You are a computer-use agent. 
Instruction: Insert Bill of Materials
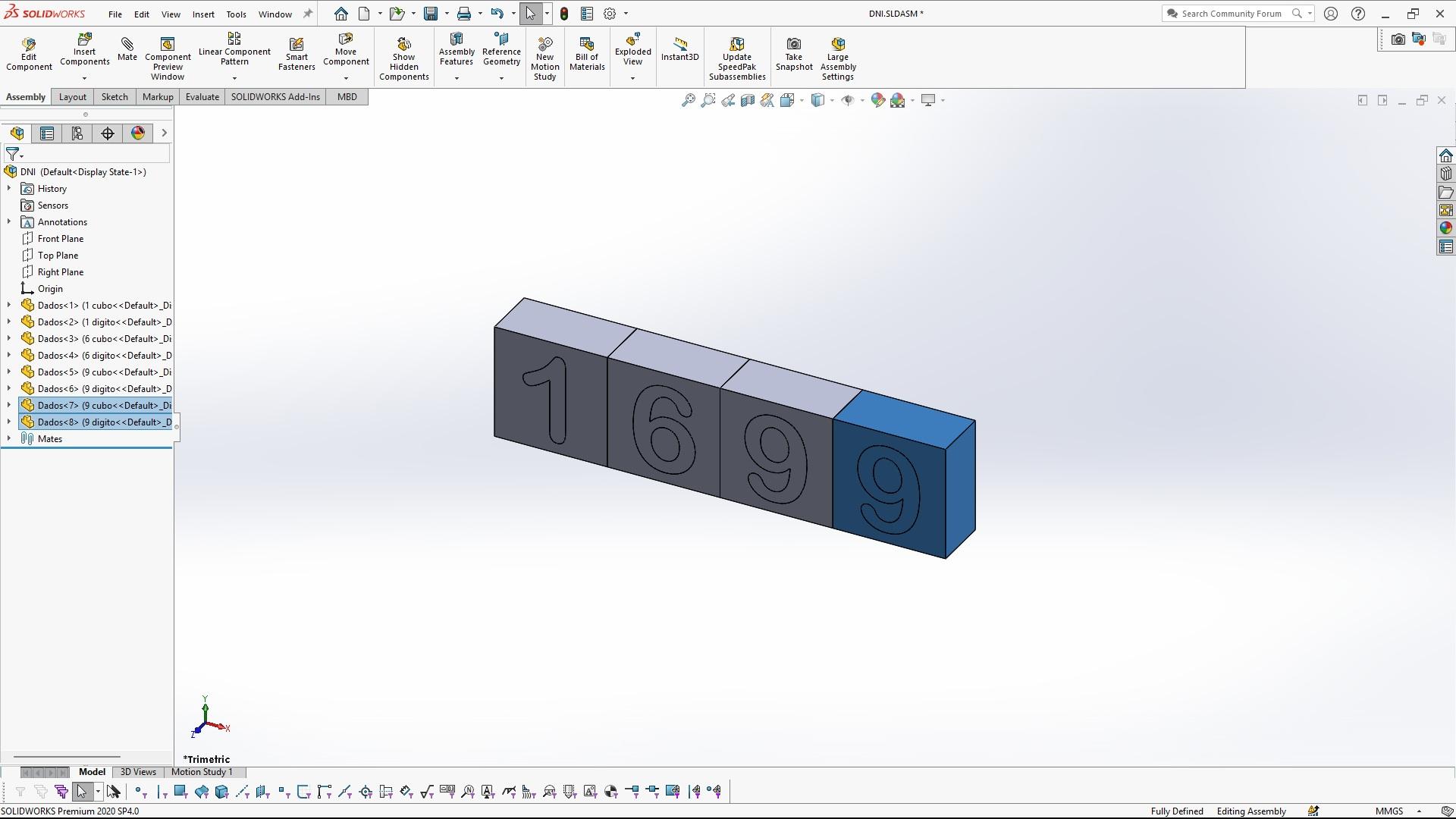point(587,54)
